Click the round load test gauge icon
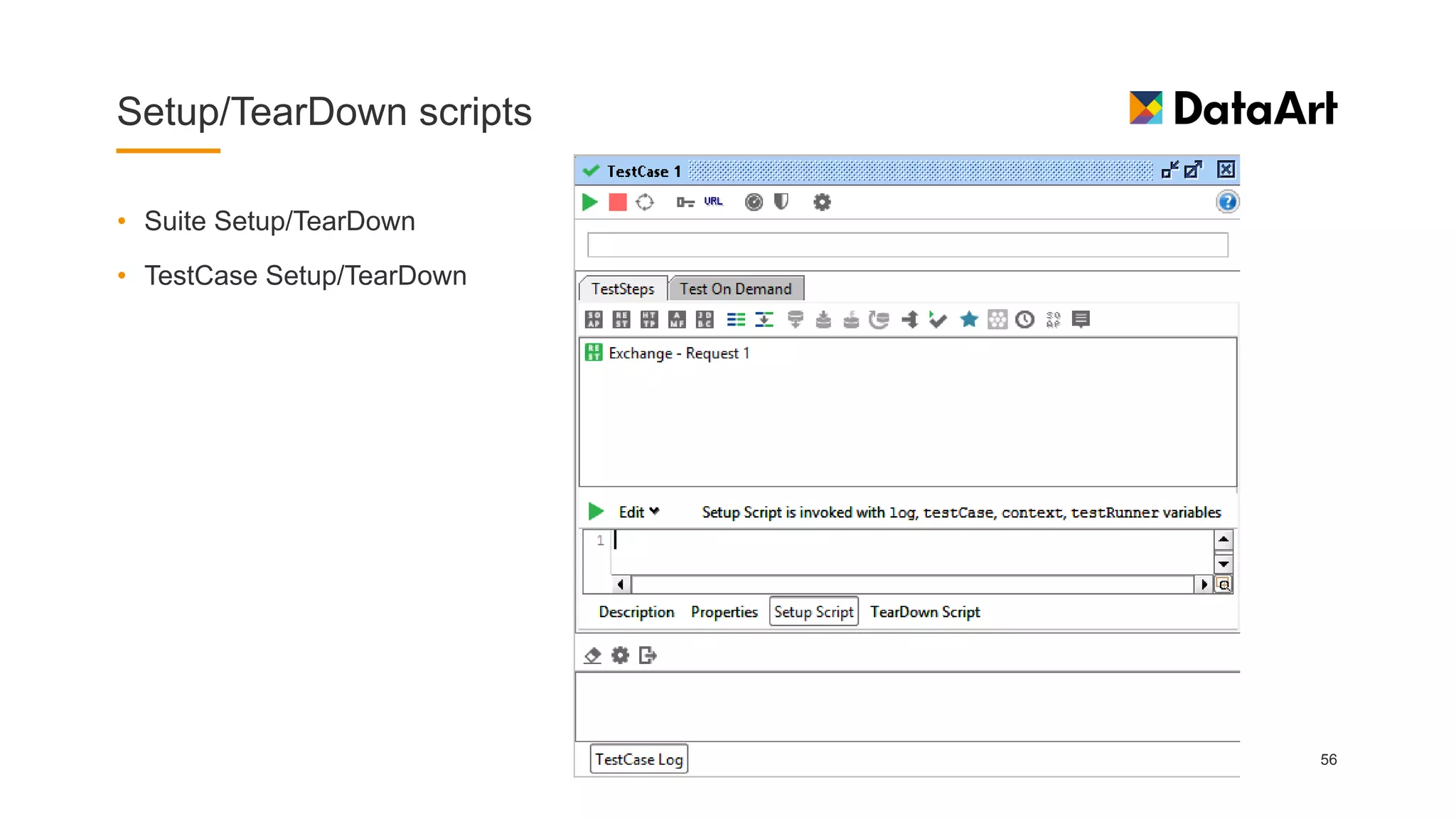 click(x=754, y=203)
